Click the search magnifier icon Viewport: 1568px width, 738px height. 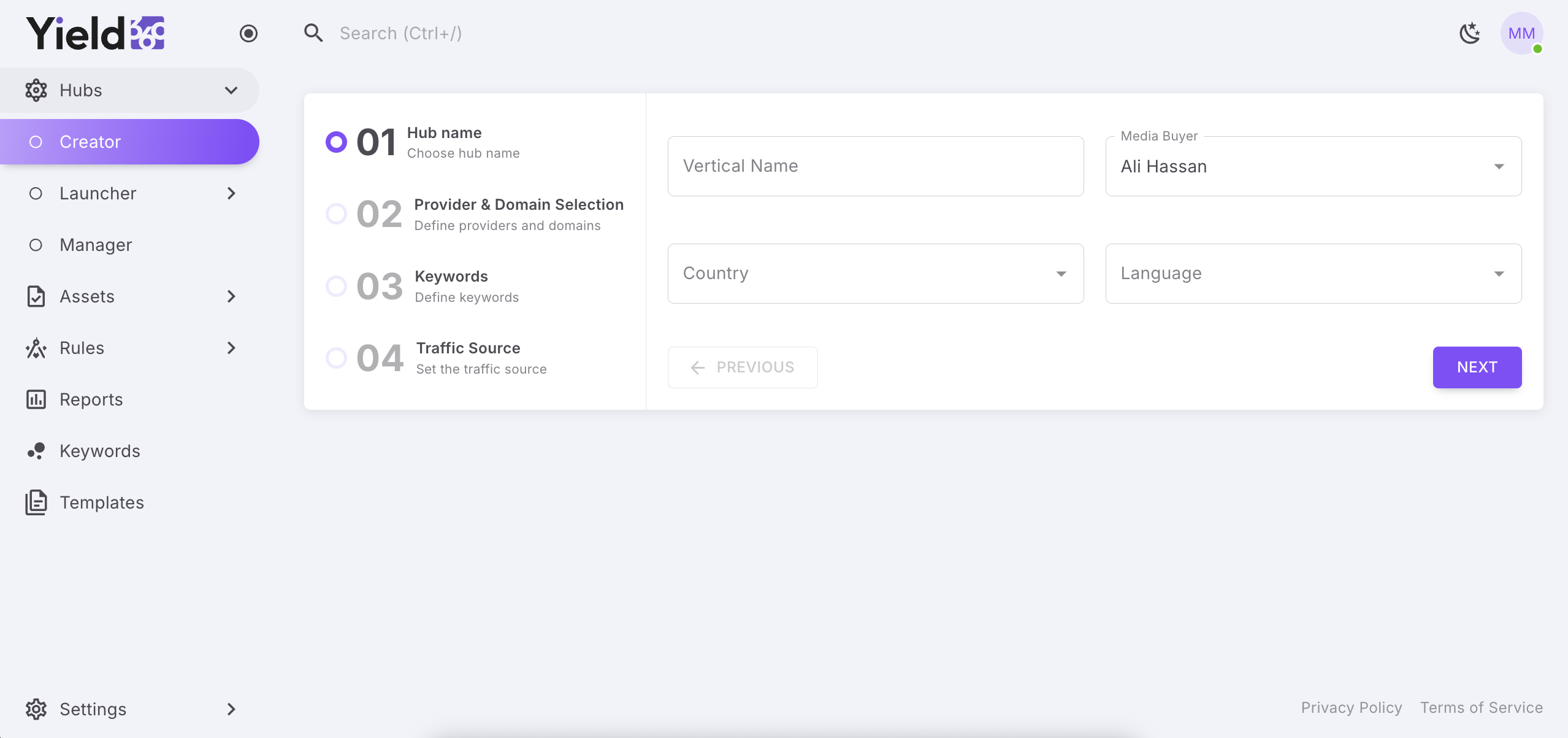coord(313,33)
